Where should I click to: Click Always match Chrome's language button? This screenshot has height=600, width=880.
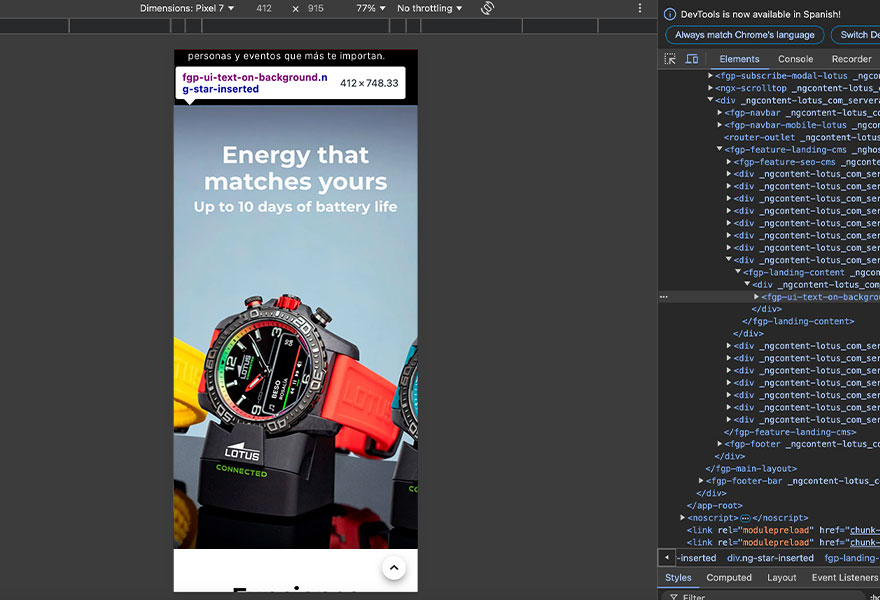tap(744, 35)
